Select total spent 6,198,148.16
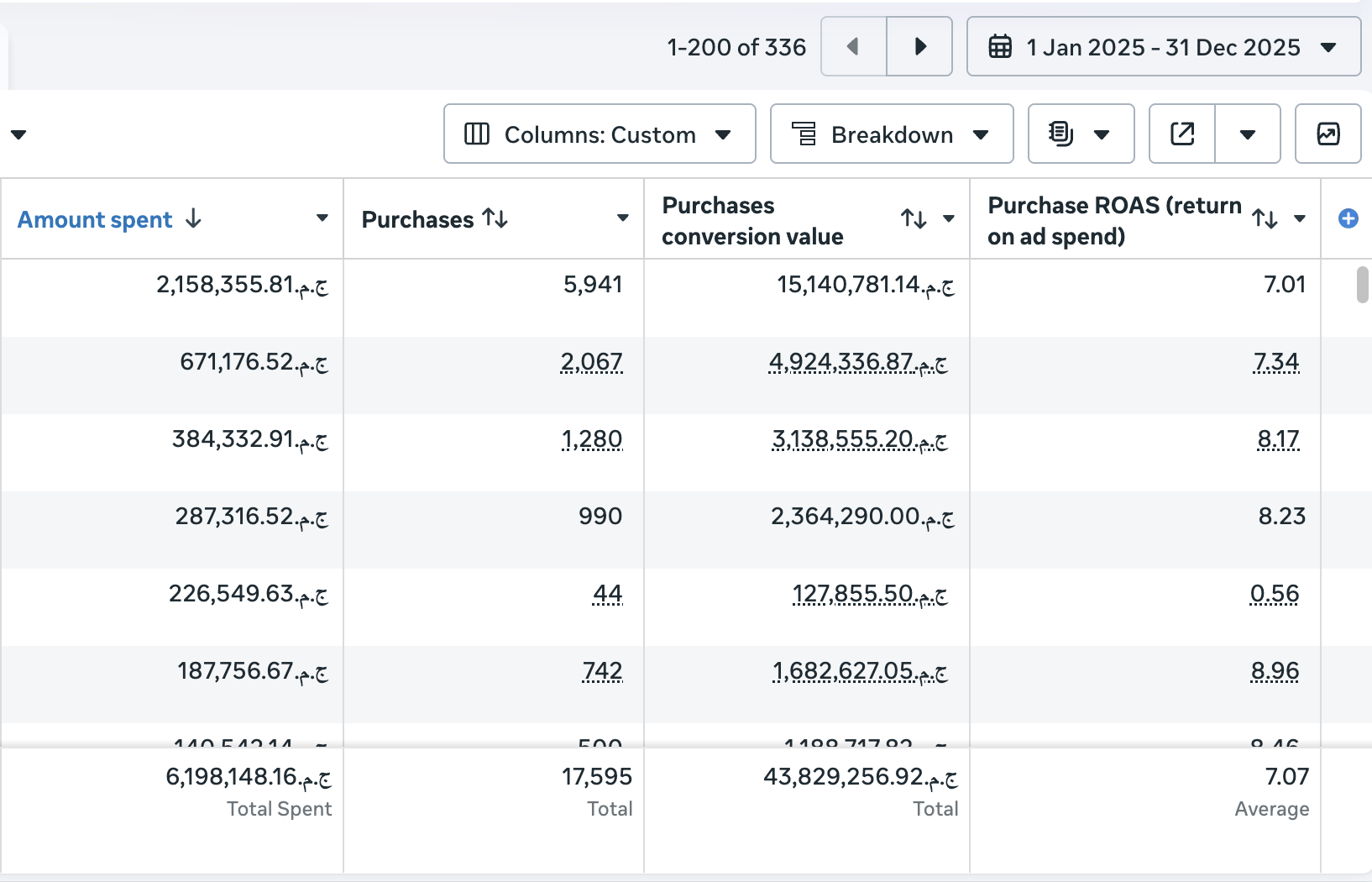Viewport: 1372px width, 882px height. (x=249, y=777)
